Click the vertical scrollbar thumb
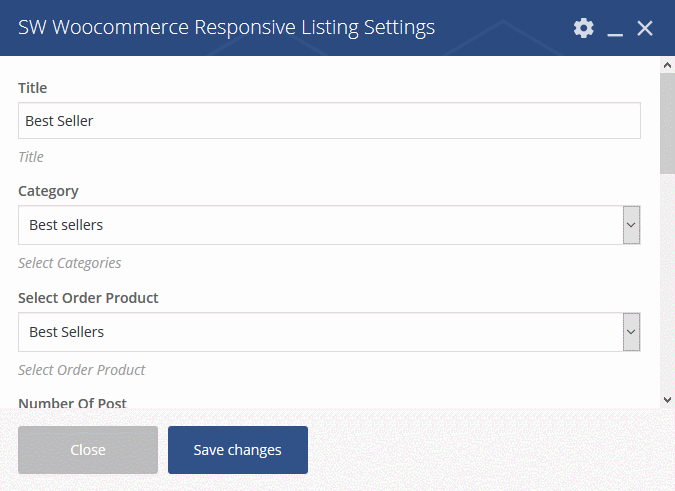This screenshot has width=675, height=491. coord(667,124)
